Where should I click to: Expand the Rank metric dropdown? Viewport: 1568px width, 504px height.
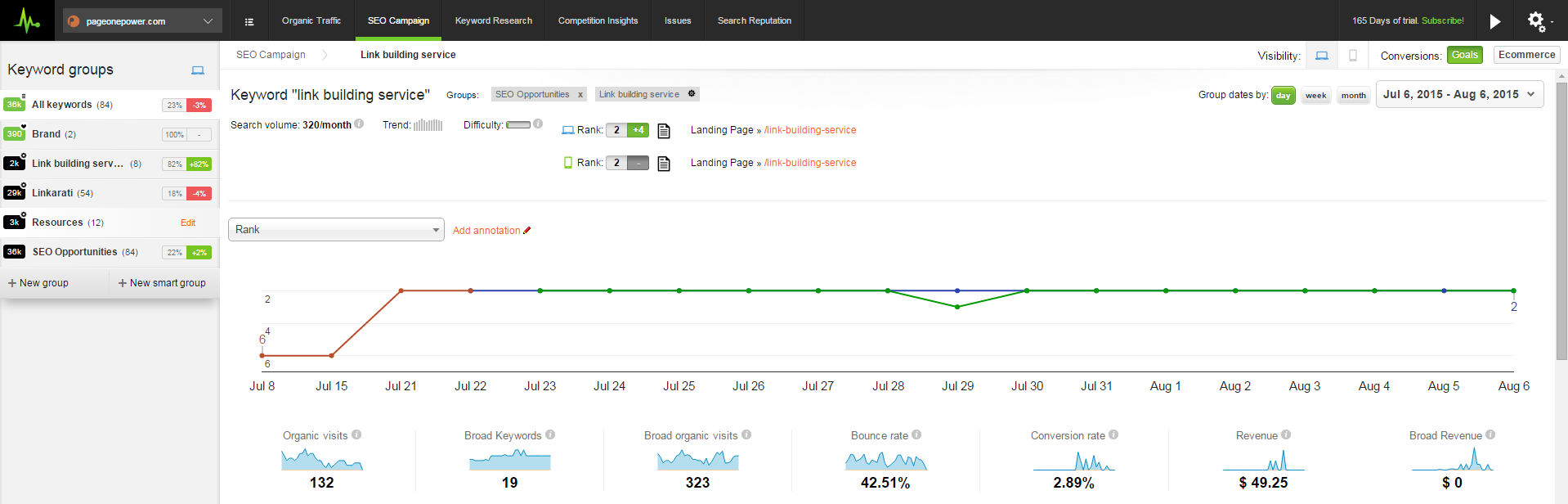click(336, 230)
